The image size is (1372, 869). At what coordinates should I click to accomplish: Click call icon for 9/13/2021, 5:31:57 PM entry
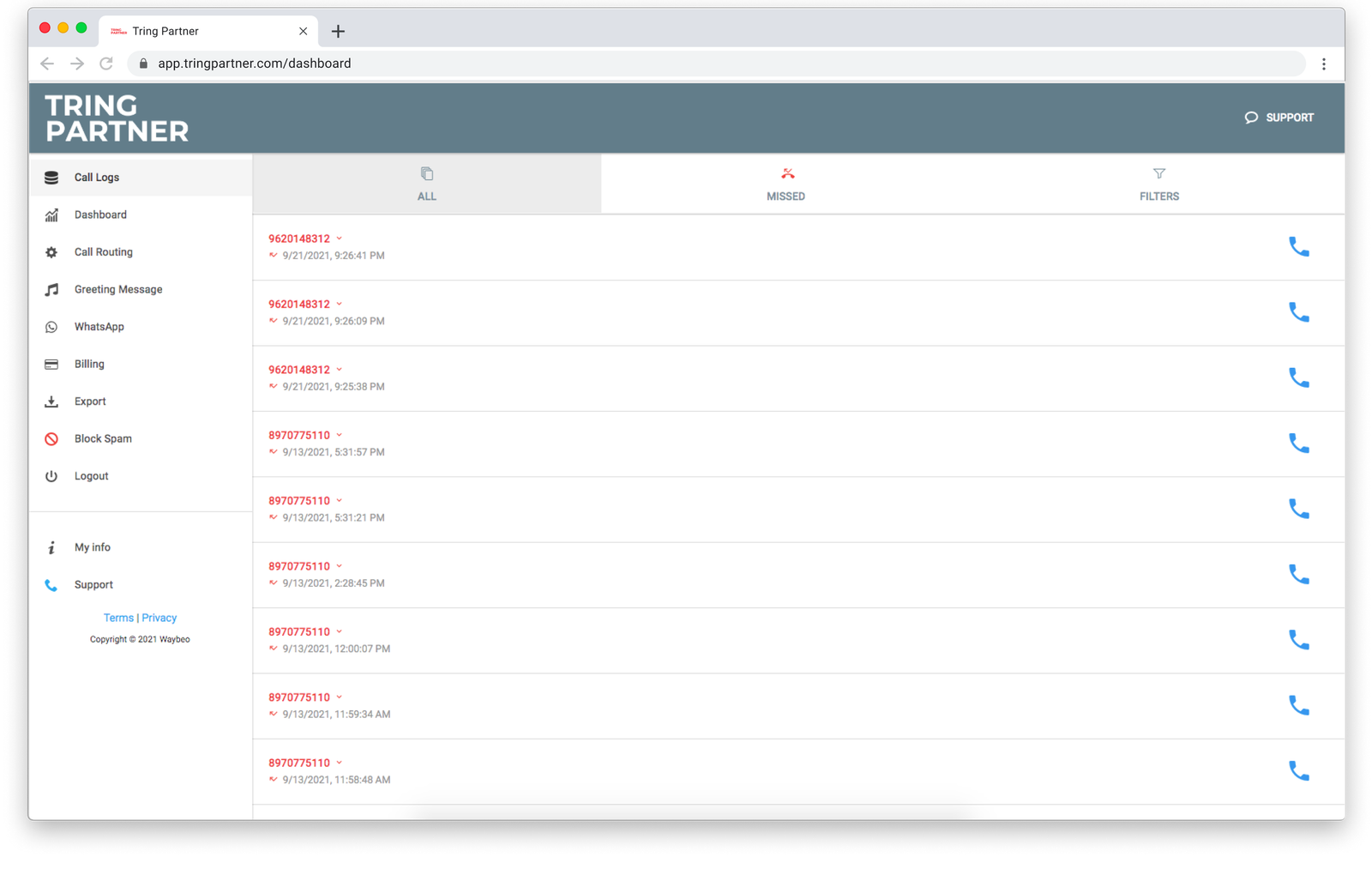1298,444
